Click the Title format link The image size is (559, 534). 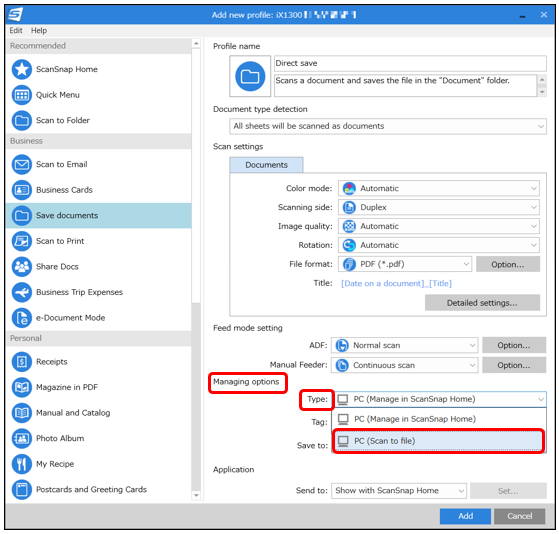point(396,283)
